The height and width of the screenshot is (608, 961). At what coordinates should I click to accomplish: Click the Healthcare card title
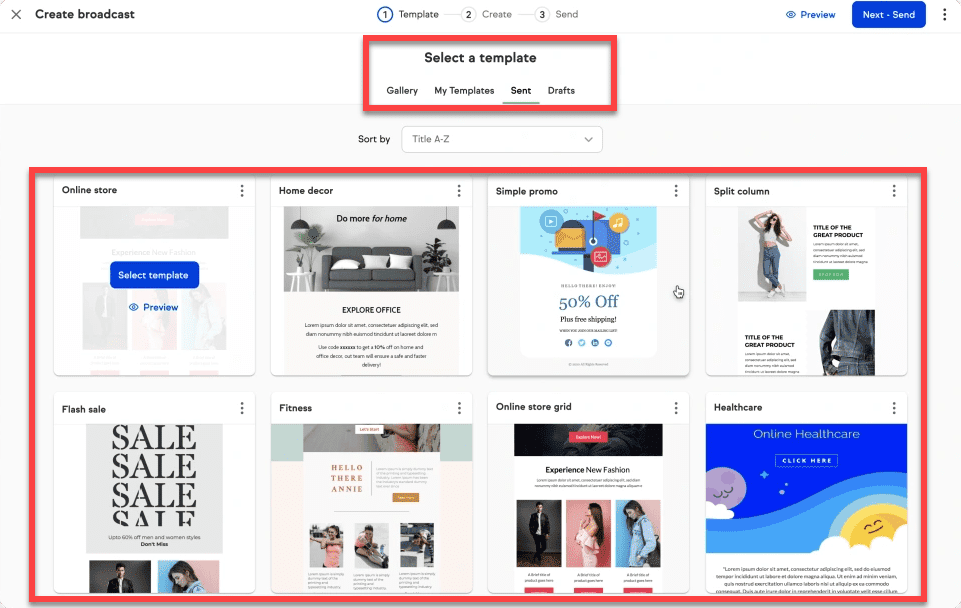[738, 407]
